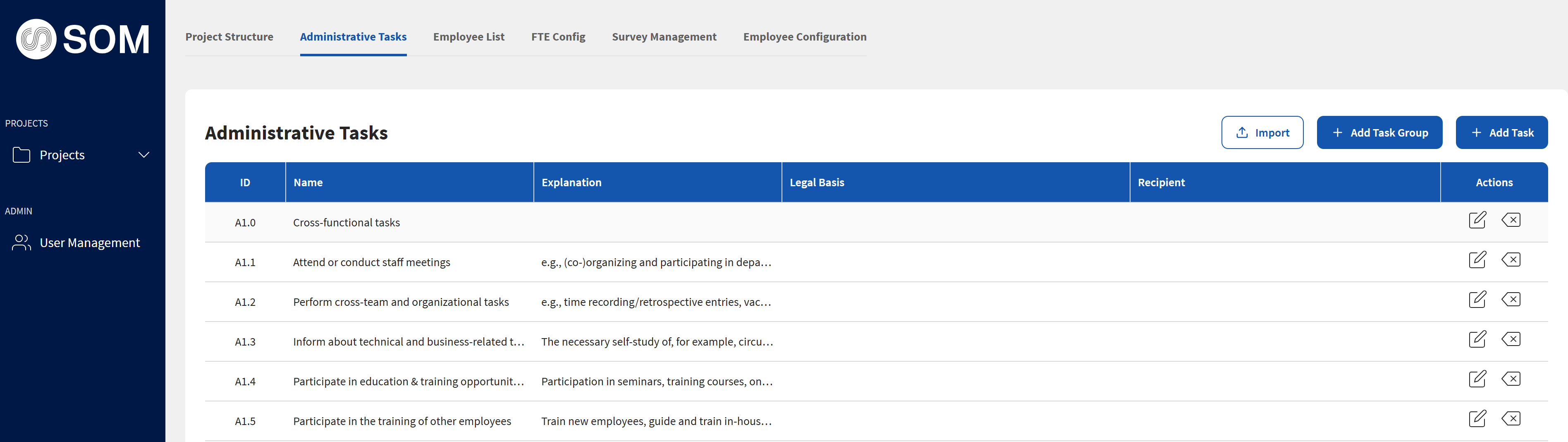Edit task A1.1 Attend staff meetings
The height and width of the screenshot is (442, 1568).
tap(1477, 260)
